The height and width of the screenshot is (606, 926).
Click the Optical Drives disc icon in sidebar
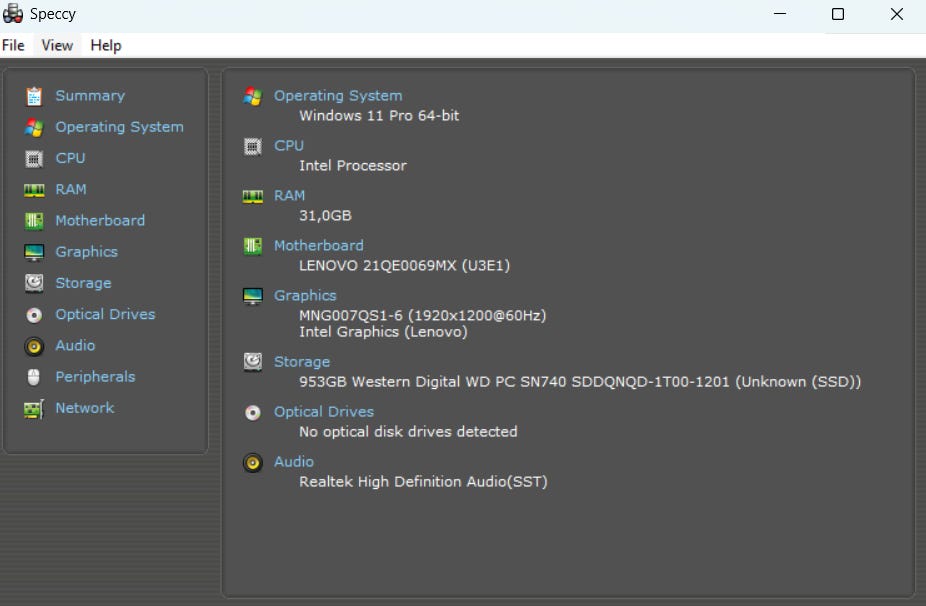pyautogui.click(x=34, y=315)
